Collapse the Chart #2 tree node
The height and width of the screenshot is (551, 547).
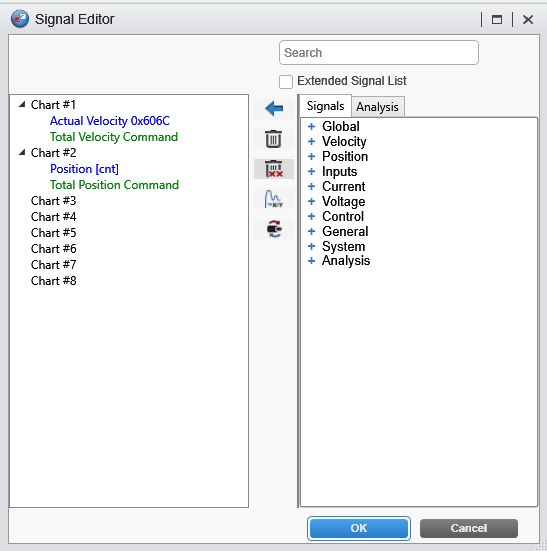[22, 153]
